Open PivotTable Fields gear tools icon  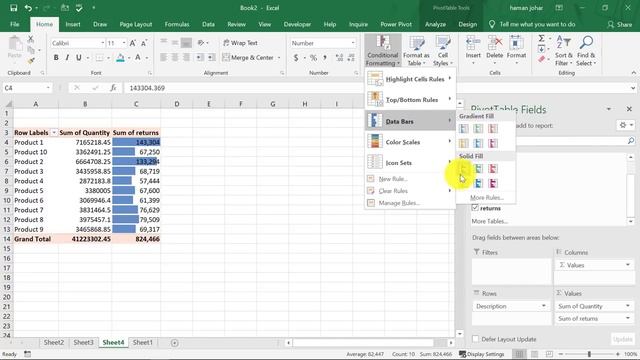coord(623,125)
